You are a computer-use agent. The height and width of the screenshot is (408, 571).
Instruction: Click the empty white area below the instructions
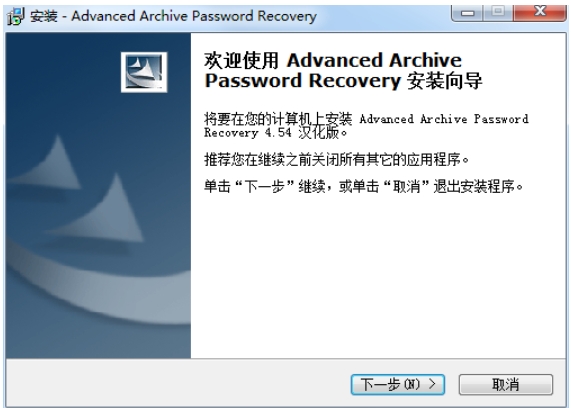378,277
